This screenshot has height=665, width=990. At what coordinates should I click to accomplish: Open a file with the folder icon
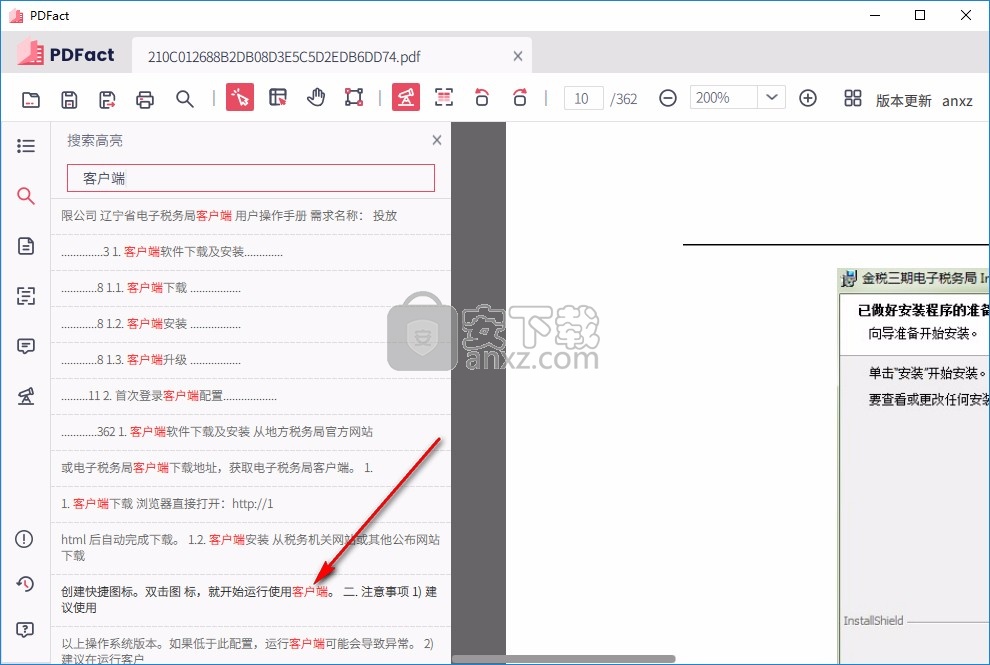[30, 99]
